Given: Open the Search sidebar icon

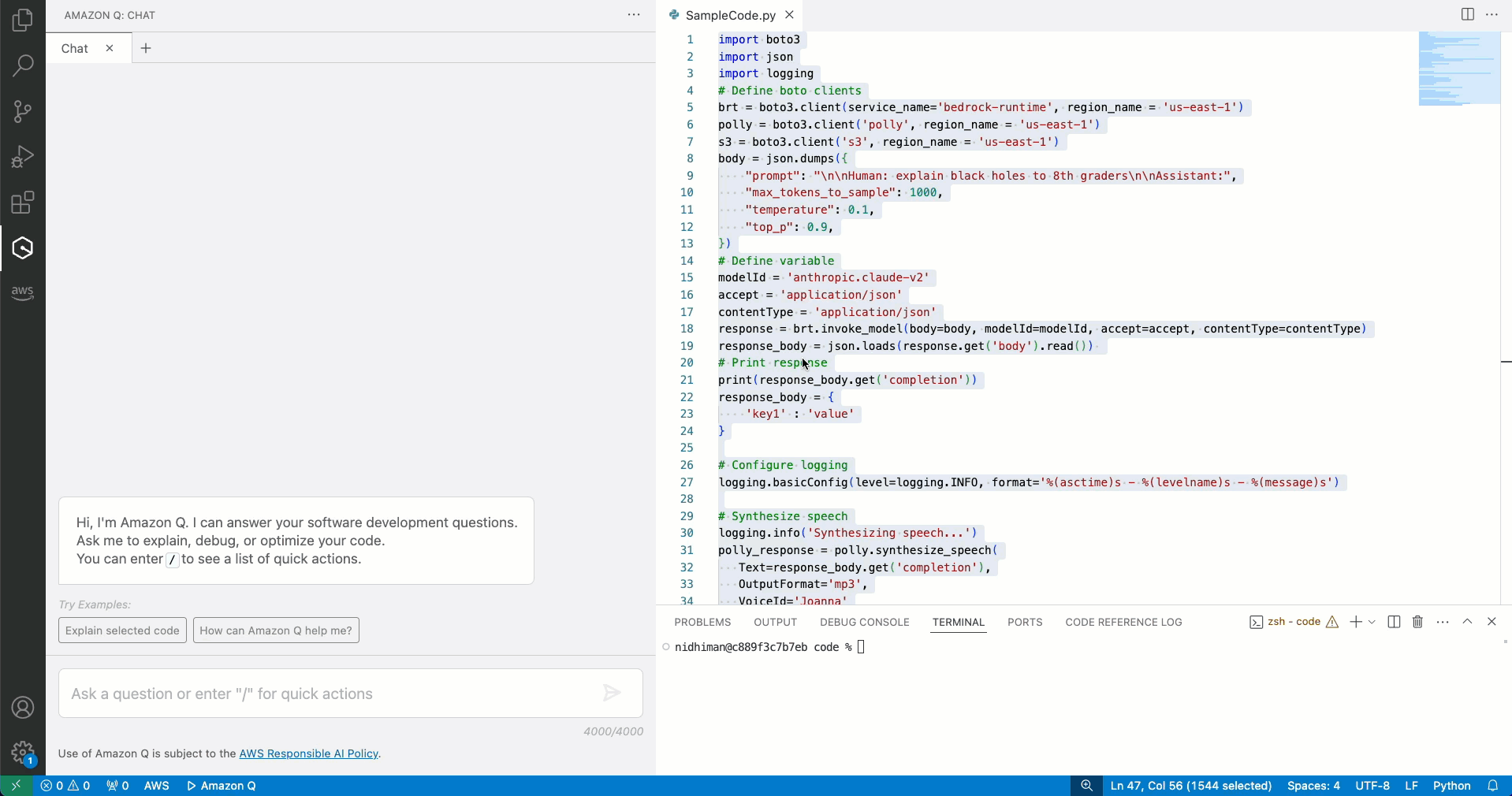Looking at the screenshot, I should (22, 65).
